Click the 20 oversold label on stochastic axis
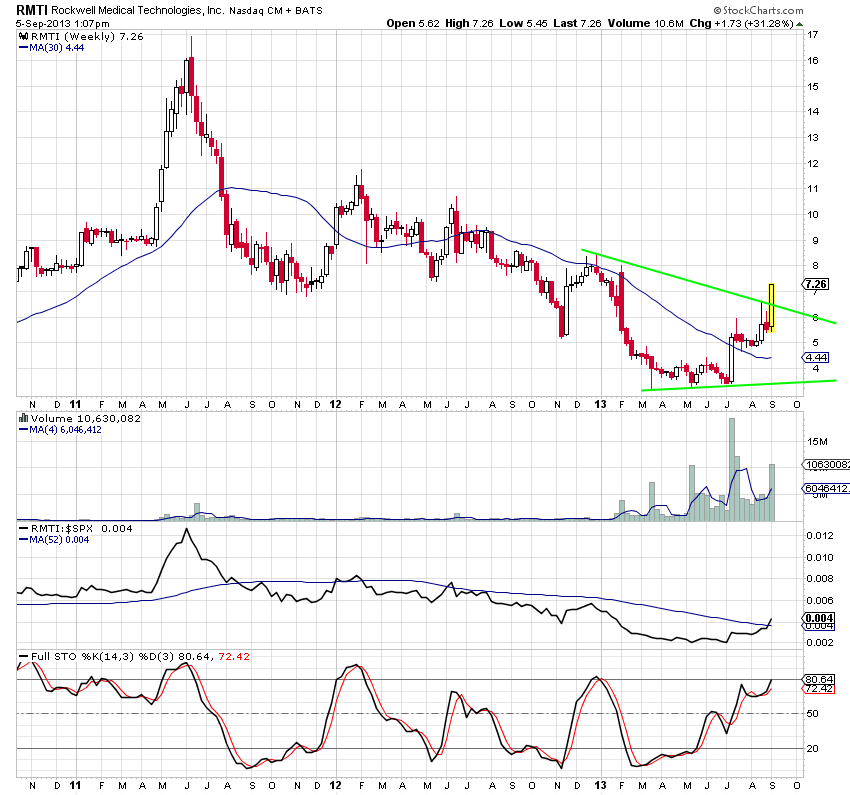Screen dimensions: 850x795 click(x=813, y=748)
